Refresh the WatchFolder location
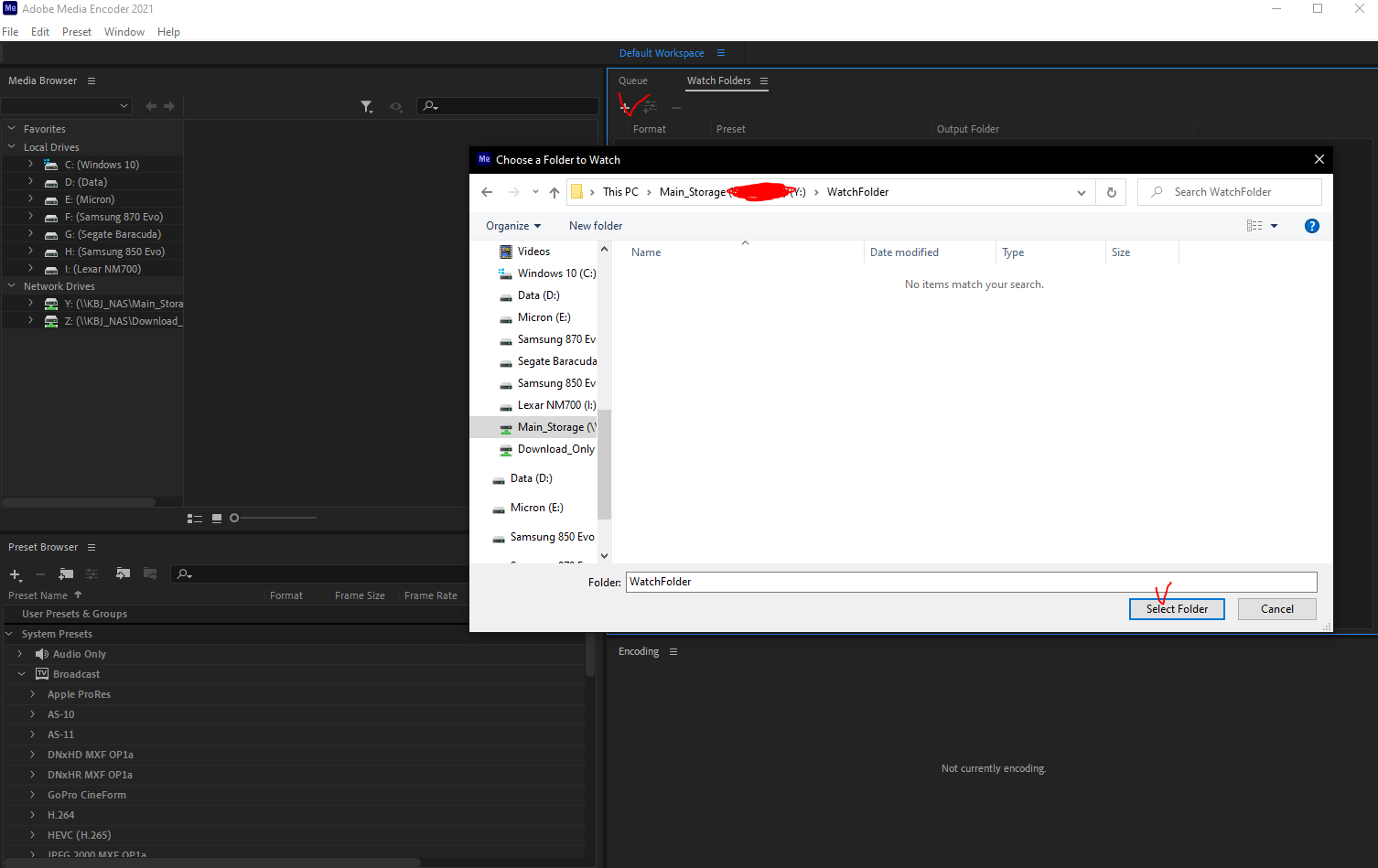This screenshot has width=1378, height=868. click(x=1112, y=192)
